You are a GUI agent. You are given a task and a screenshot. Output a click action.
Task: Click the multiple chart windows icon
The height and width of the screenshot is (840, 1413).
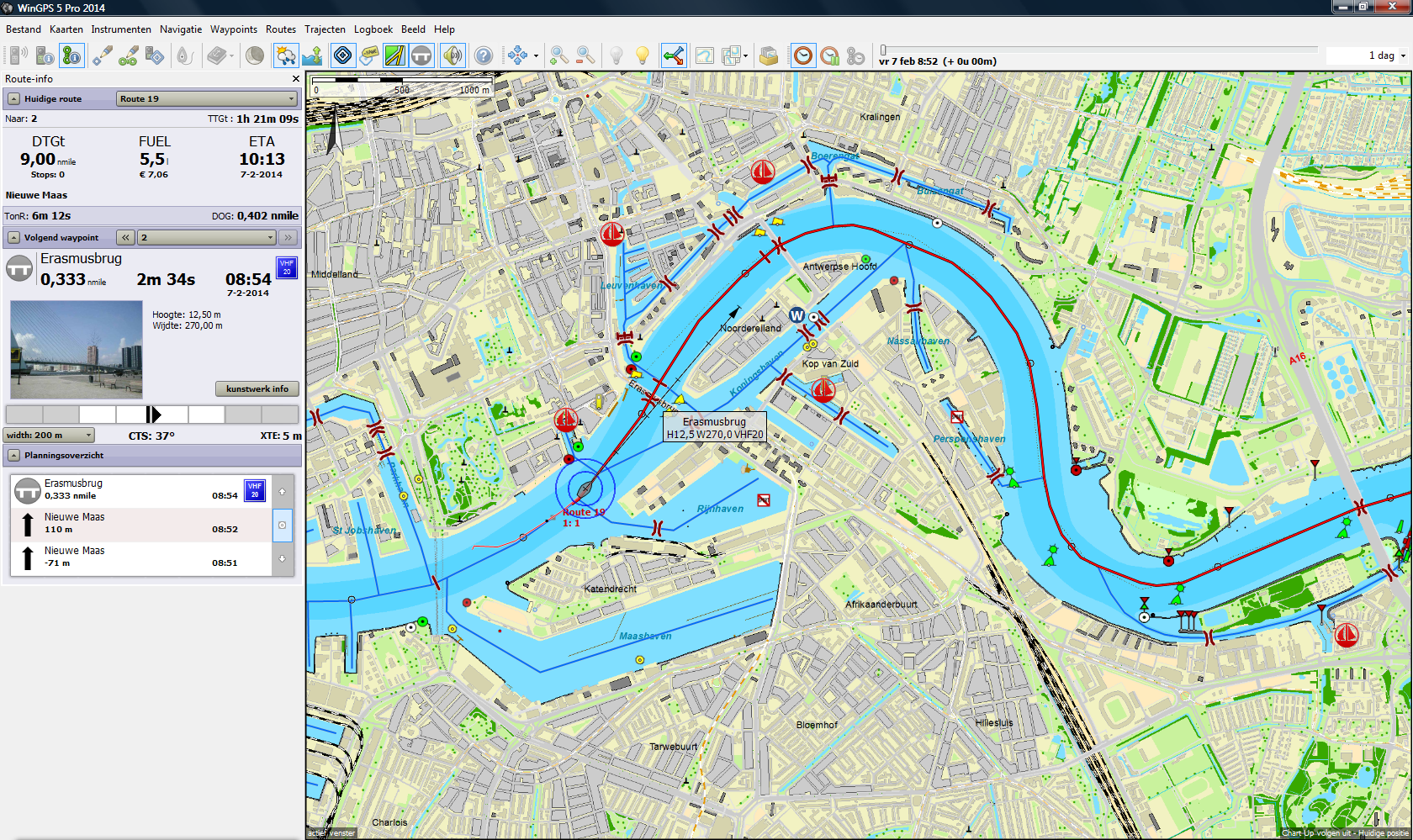click(731, 55)
